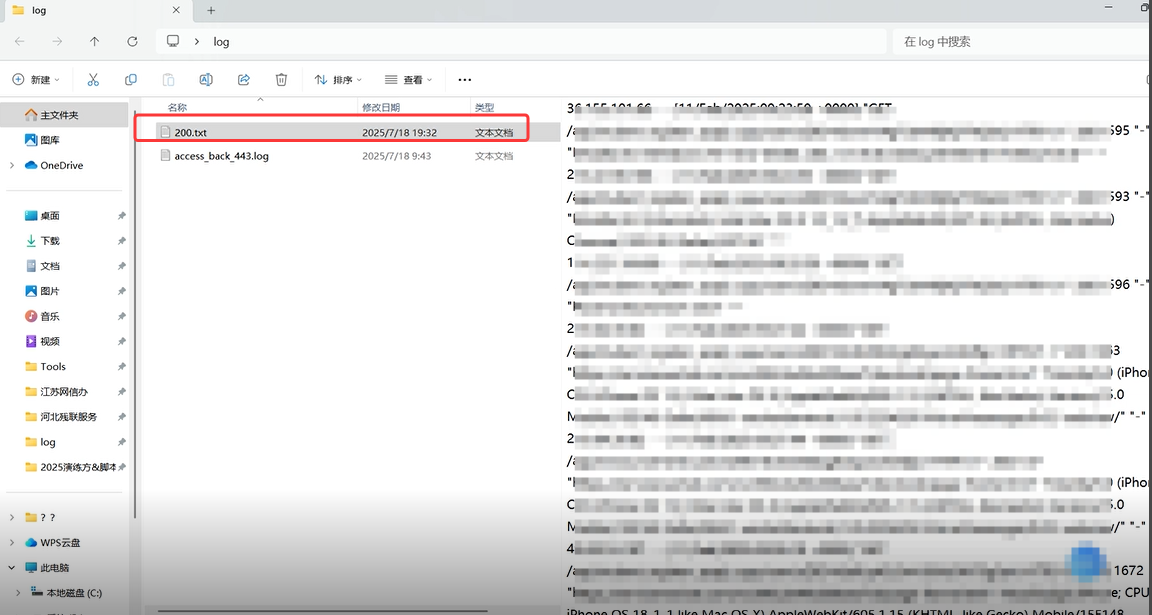Image resolution: width=1152 pixels, height=615 pixels.
Task: Click the pin icon beside Tools
Action: point(121,366)
